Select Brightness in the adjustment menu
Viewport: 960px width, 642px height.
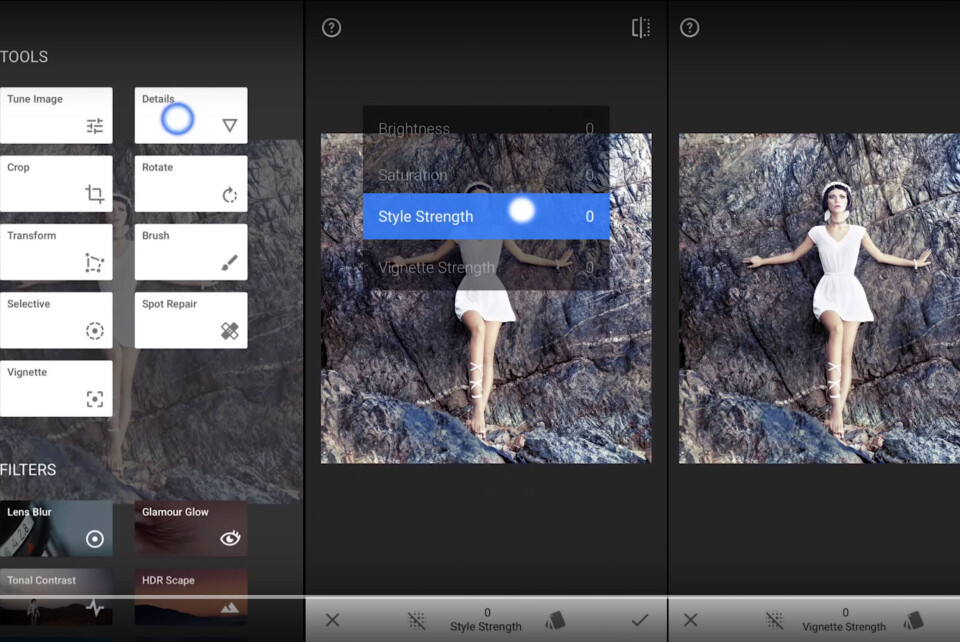click(485, 129)
